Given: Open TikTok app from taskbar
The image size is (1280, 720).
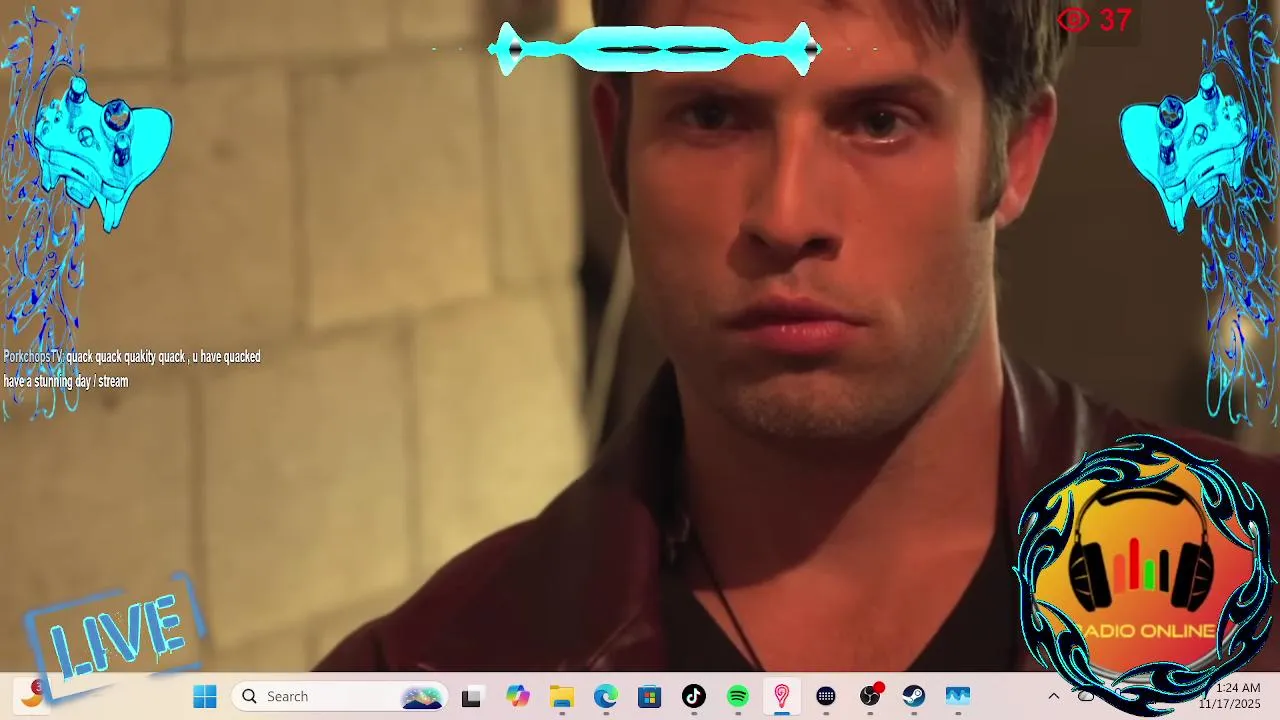Looking at the screenshot, I should point(694,696).
